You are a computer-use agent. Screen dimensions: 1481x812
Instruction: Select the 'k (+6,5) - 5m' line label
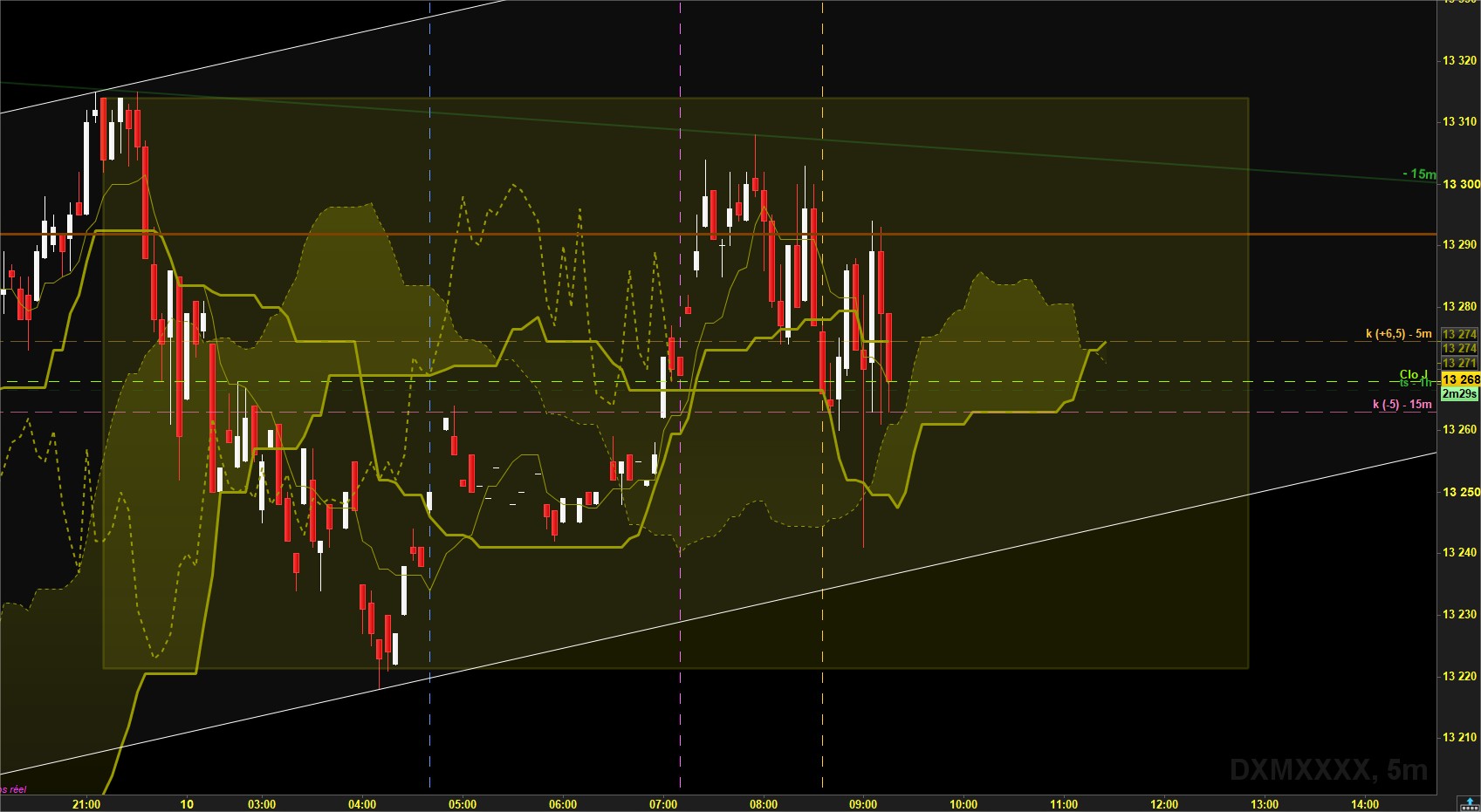[x=1398, y=333]
